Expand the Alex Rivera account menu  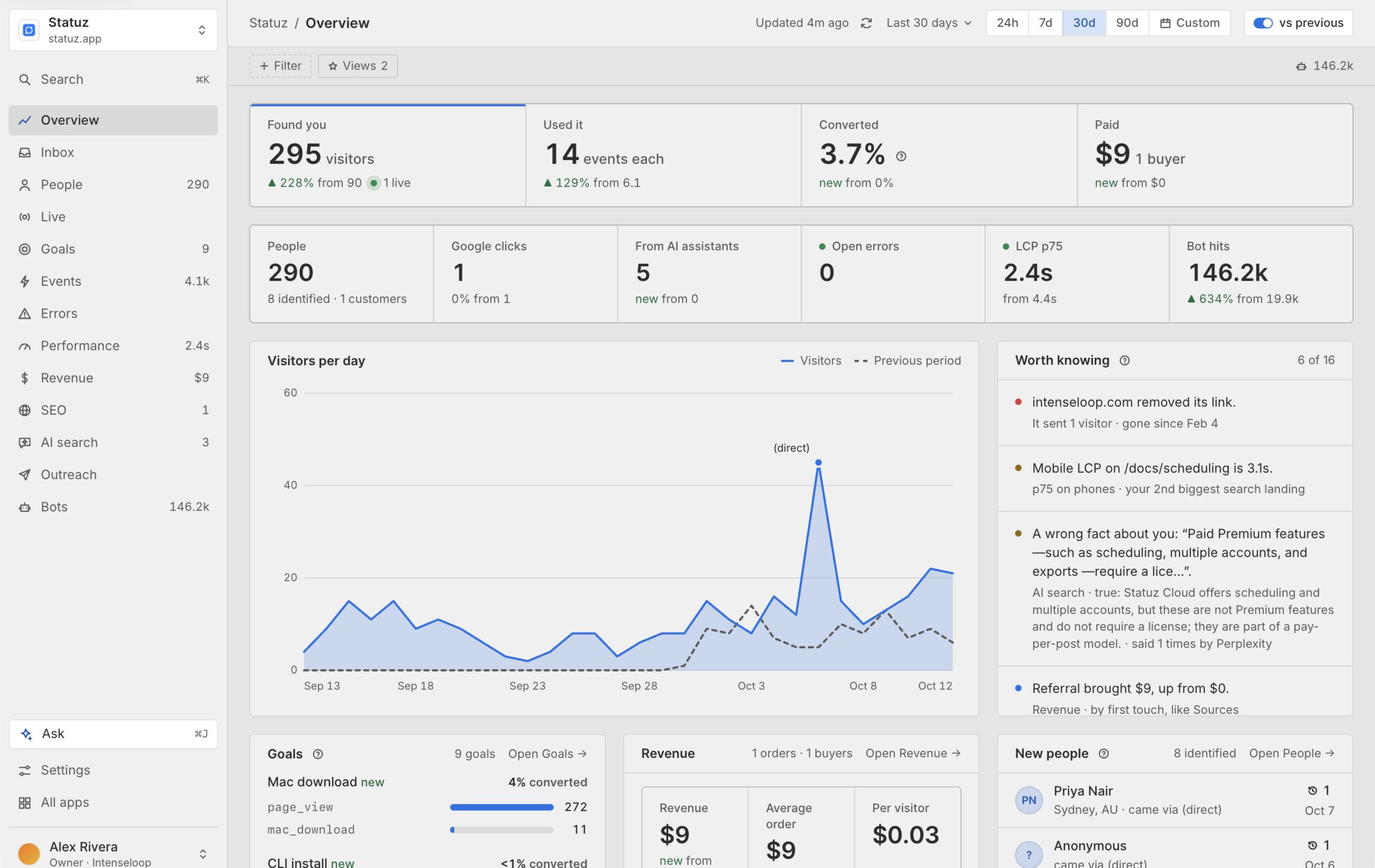[x=114, y=853]
